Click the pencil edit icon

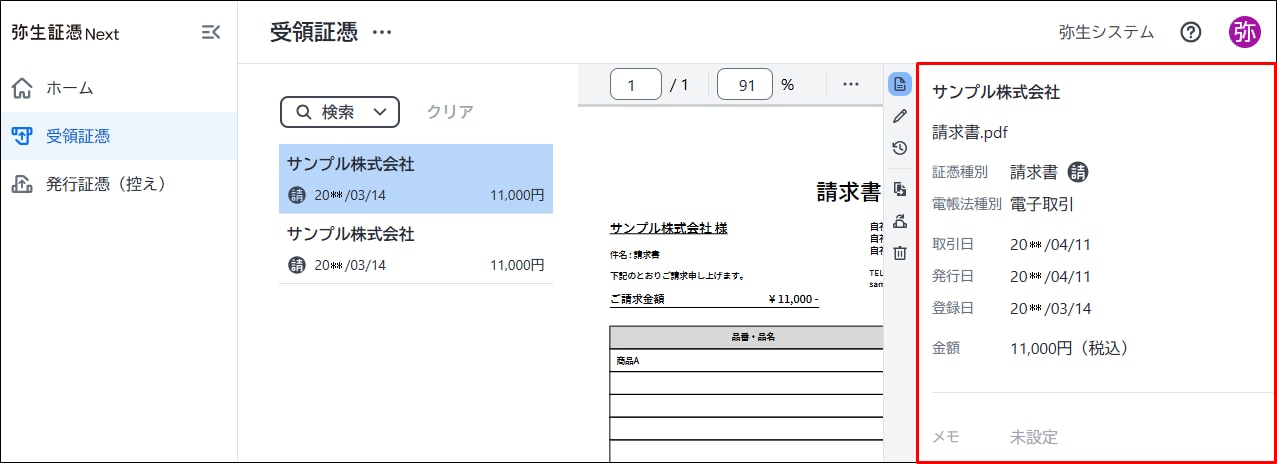click(900, 116)
